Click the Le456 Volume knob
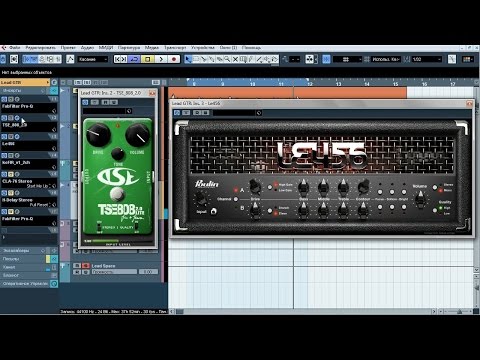The width and height of the screenshot is (480, 360). point(420,199)
